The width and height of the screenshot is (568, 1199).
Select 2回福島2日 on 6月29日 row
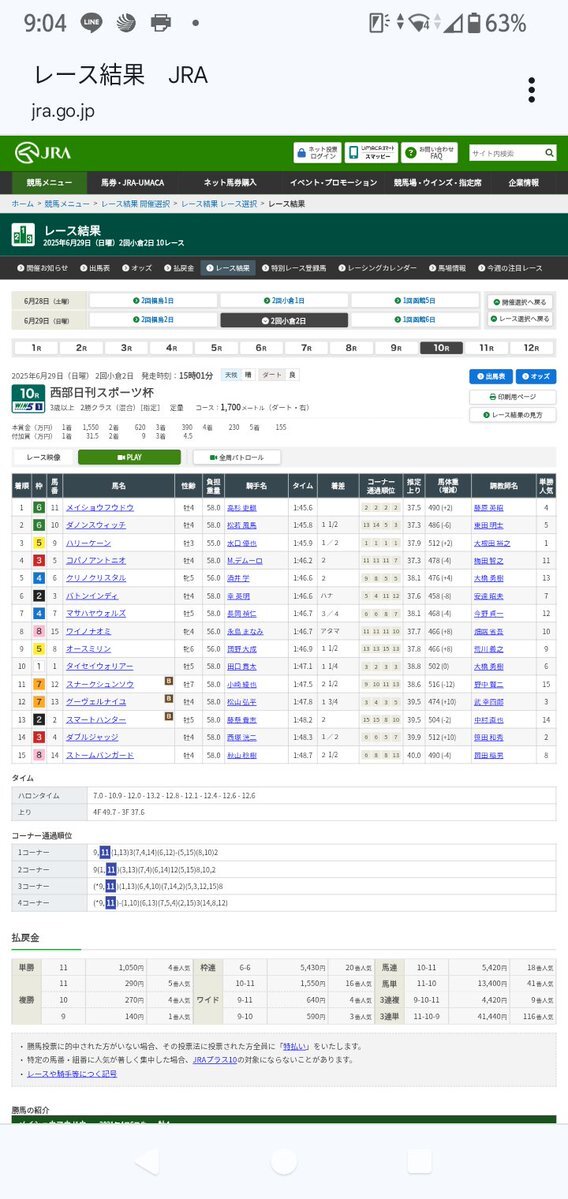tap(153, 320)
